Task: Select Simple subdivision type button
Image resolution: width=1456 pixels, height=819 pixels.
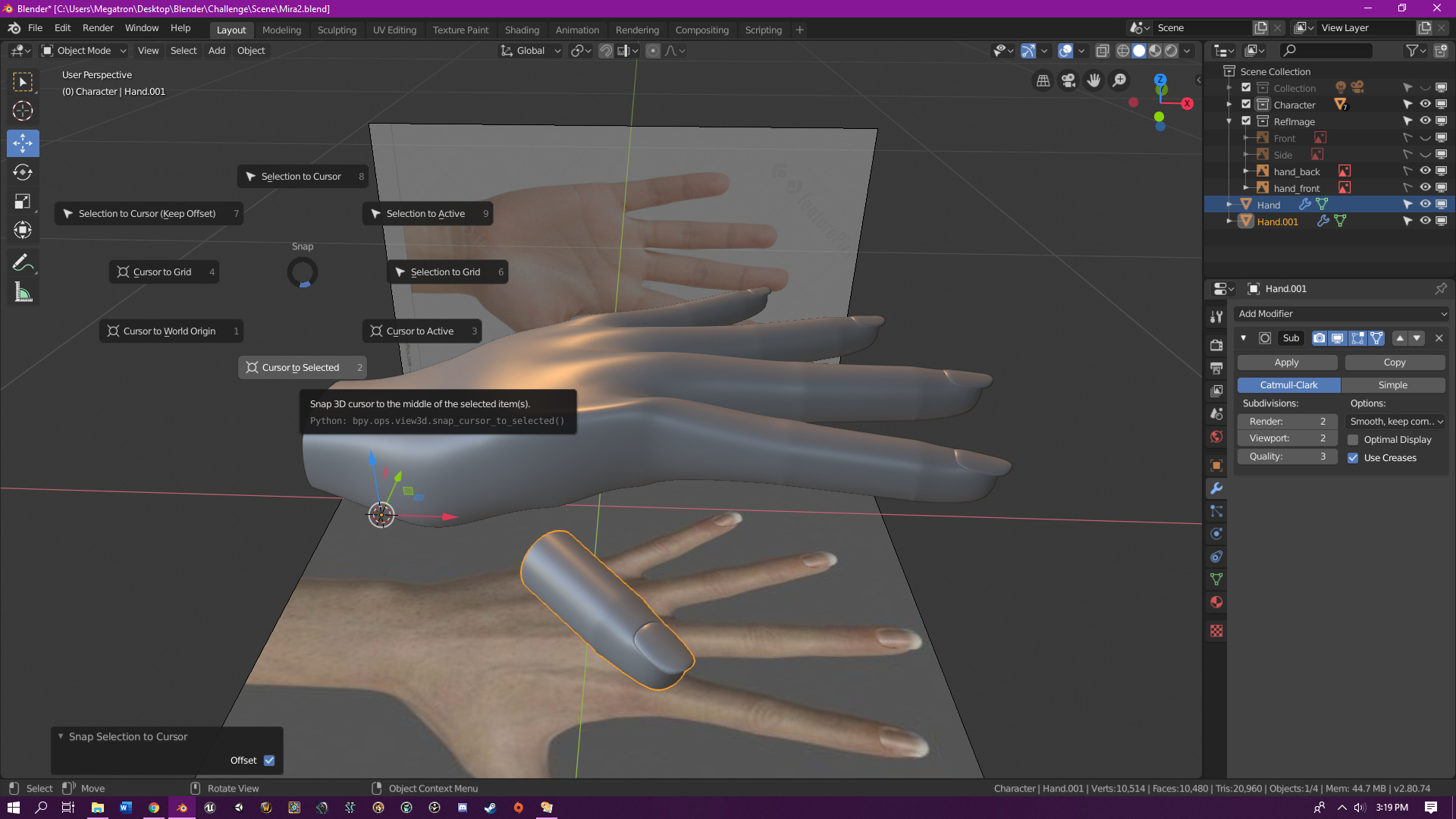Action: [1392, 385]
